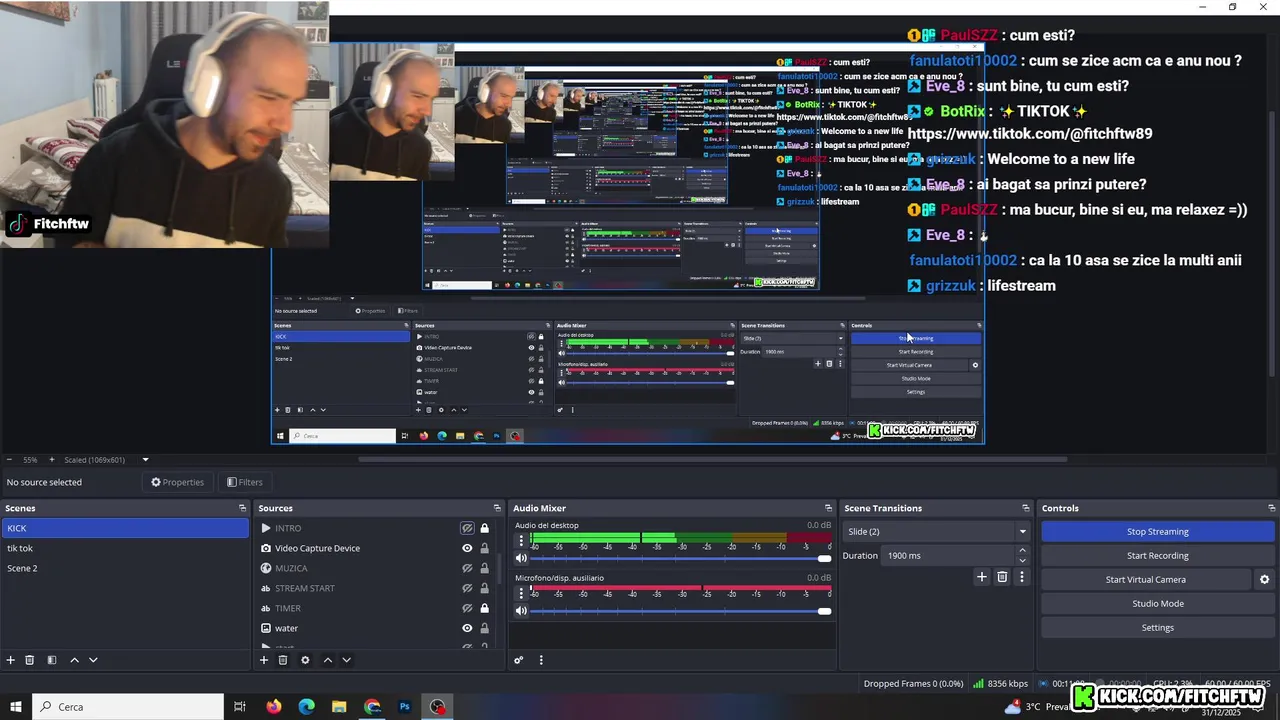Open virtual camera settings gear icon
Image resolution: width=1280 pixels, height=720 pixels.
pos(1264,580)
